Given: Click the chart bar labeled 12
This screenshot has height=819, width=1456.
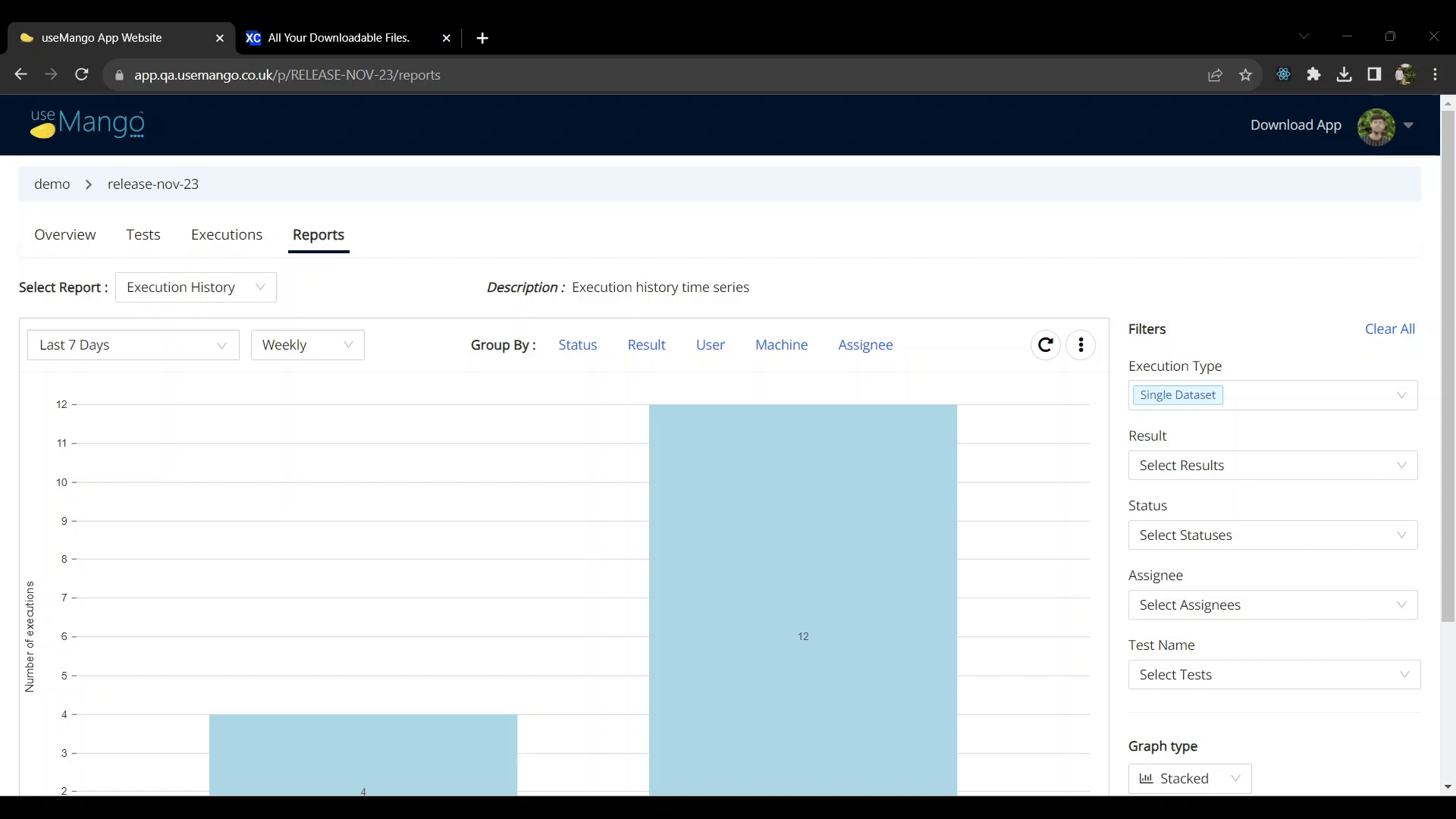Looking at the screenshot, I should point(803,599).
